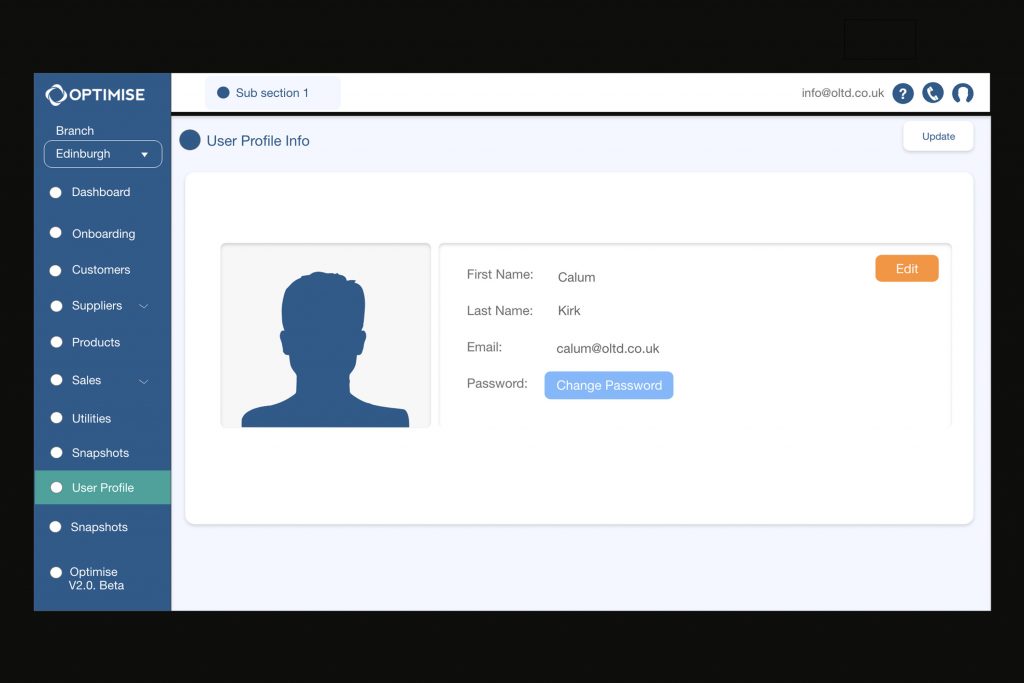Click the headset support icon
Image resolution: width=1024 pixels, height=683 pixels.
point(962,93)
